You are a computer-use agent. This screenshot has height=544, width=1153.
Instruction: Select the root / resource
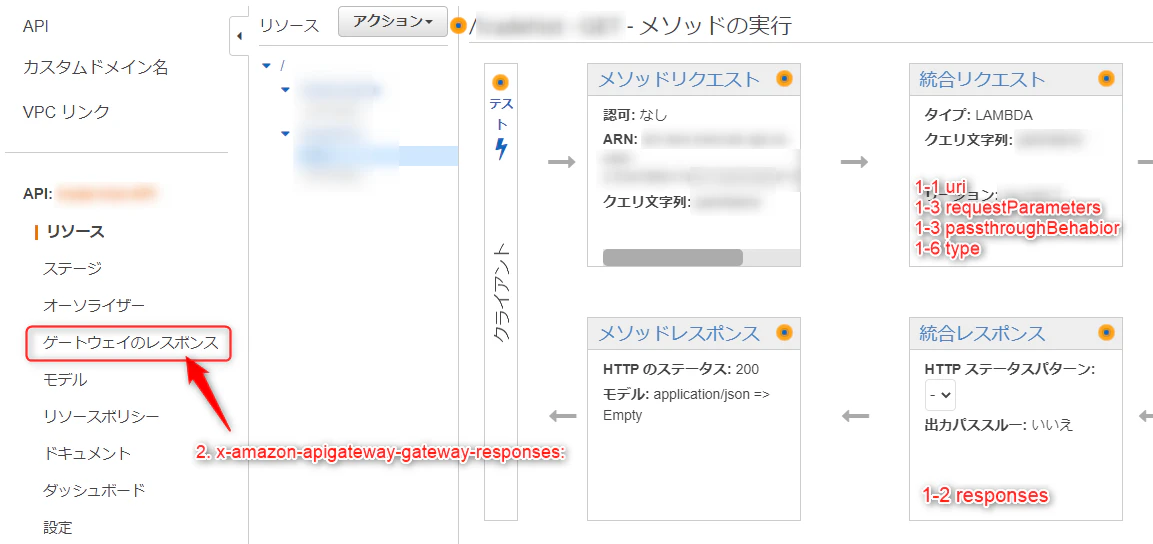point(283,65)
